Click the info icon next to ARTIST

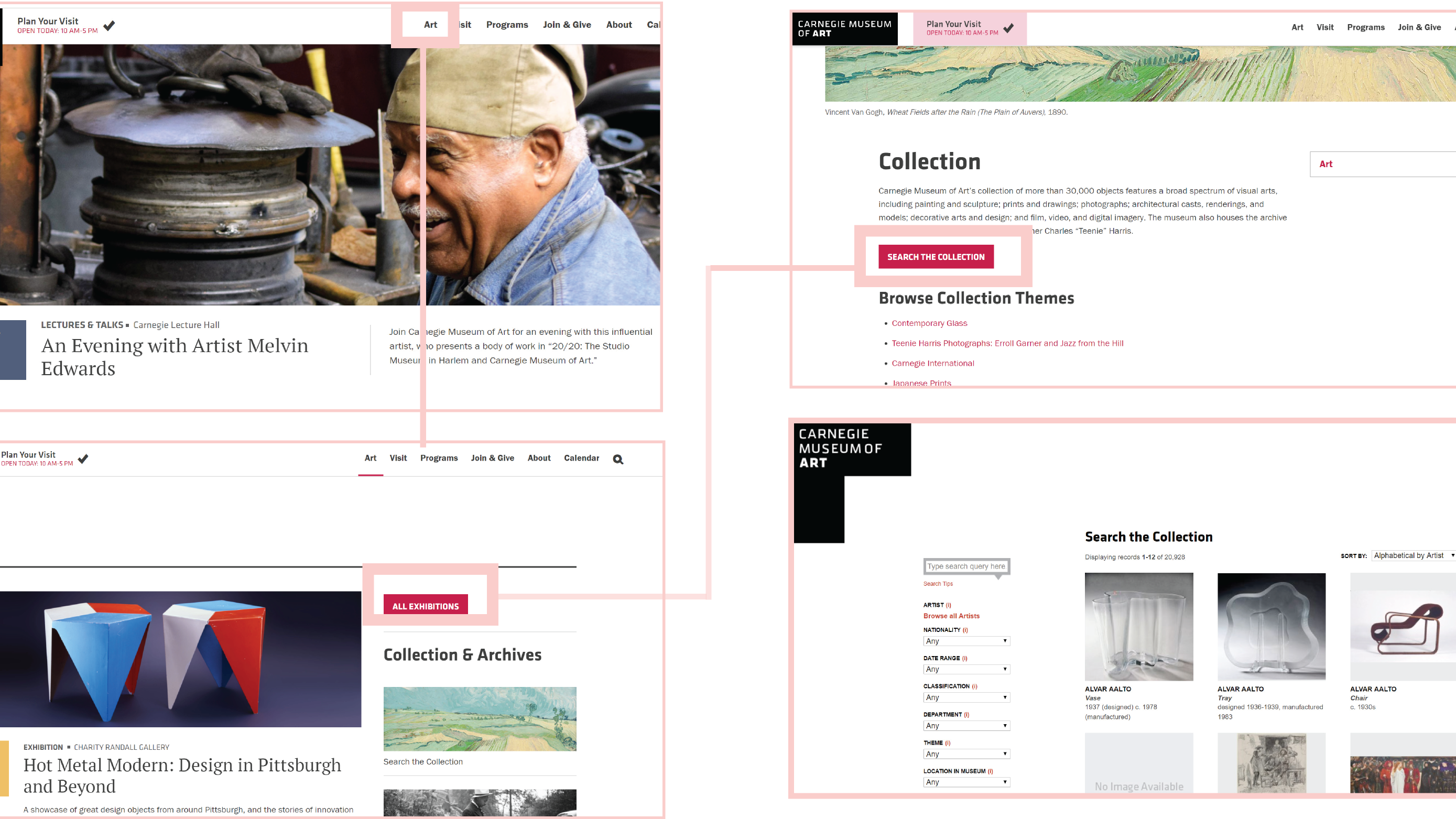949,605
